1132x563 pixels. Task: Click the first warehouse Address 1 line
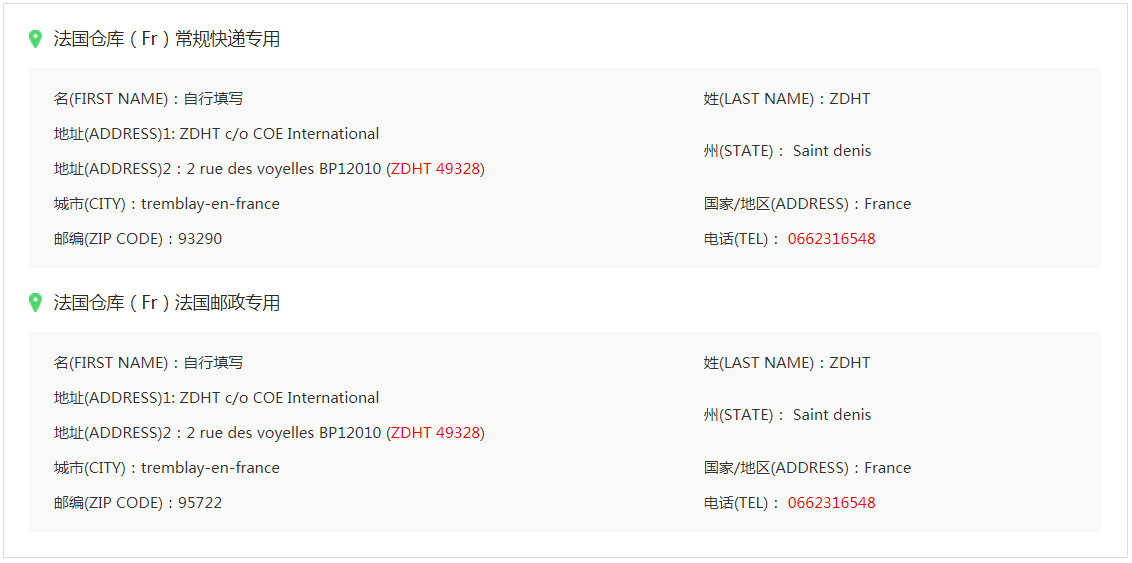216,134
